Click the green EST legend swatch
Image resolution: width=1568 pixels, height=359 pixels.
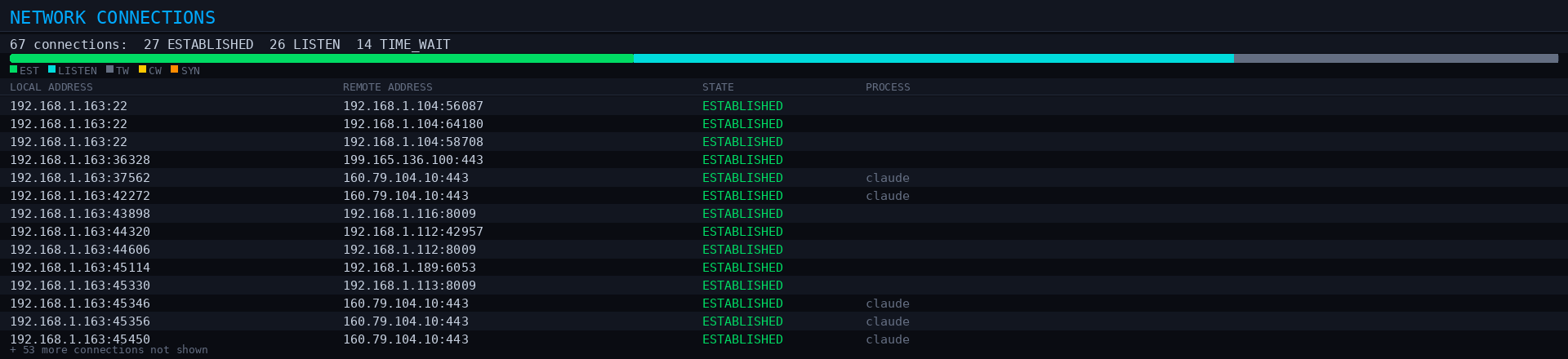coord(13,69)
